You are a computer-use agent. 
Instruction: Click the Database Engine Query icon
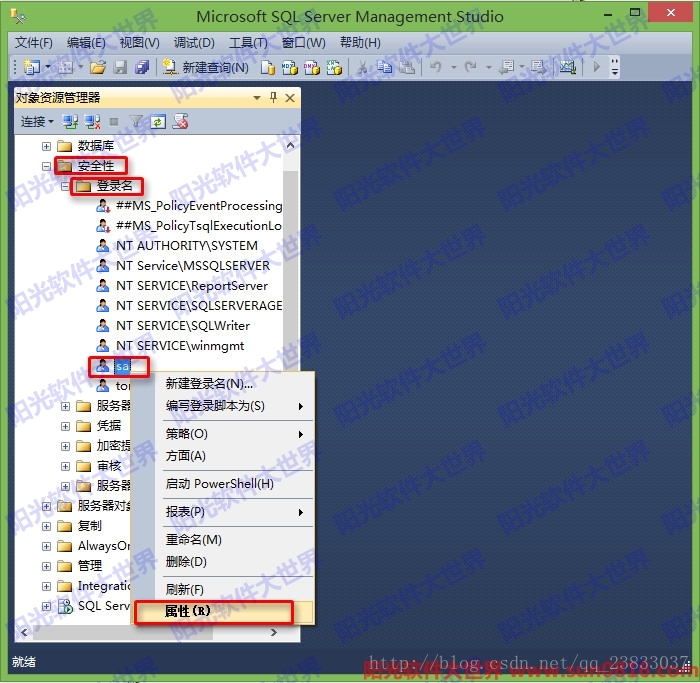tap(268, 67)
